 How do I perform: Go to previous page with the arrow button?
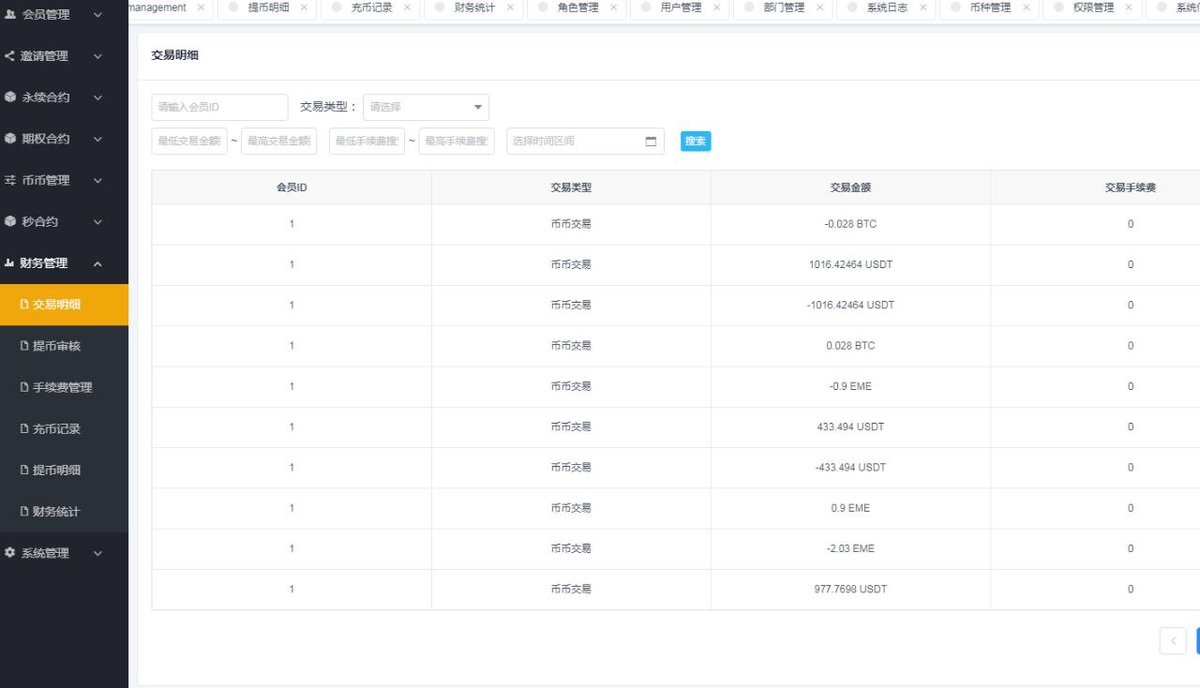[x=1173, y=641]
